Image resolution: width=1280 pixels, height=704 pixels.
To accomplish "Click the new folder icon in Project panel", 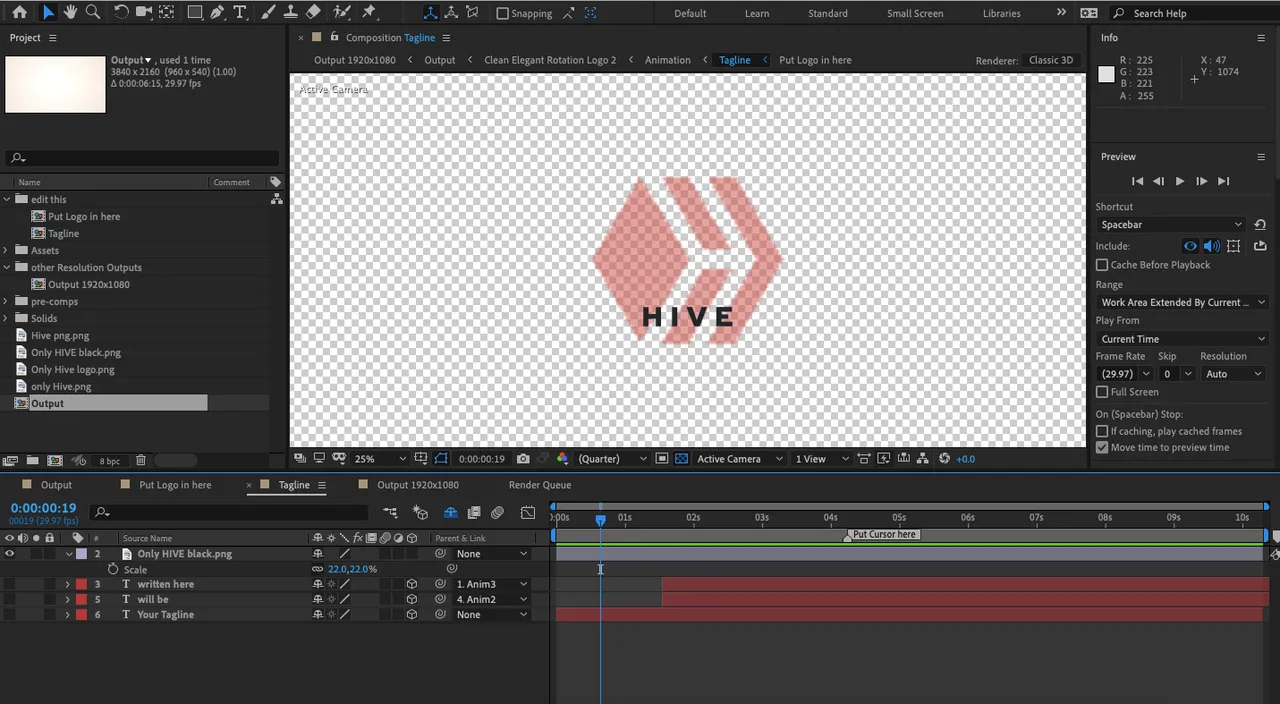I will tap(32, 461).
